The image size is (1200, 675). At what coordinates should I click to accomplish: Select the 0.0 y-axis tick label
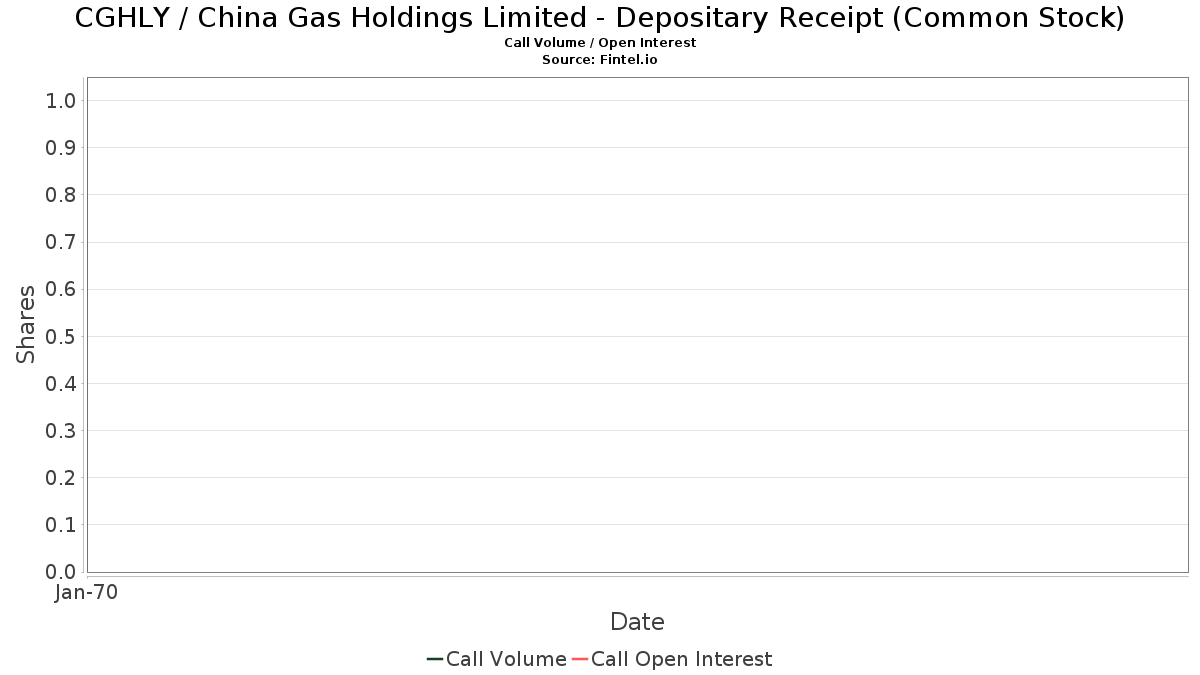(61, 572)
